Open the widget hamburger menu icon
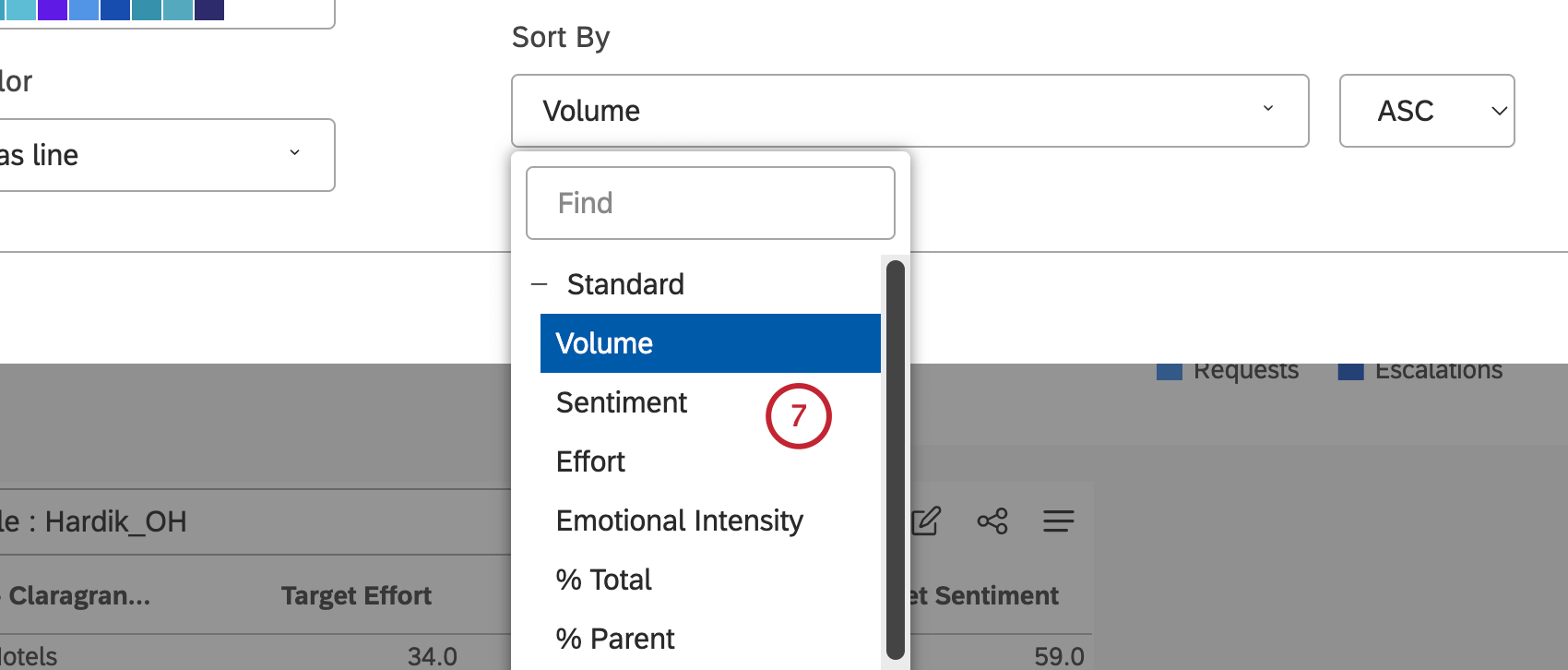This screenshot has height=670, width=1568. tap(1058, 521)
